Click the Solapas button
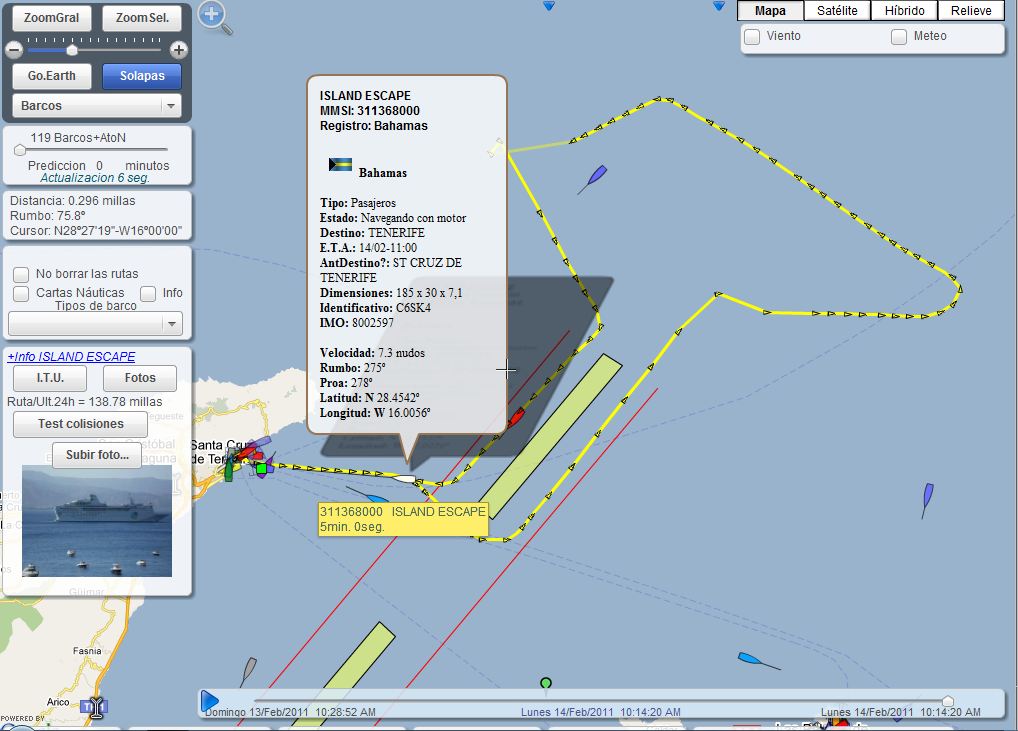This screenshot has width=1018, height=731. click(142, 76)
